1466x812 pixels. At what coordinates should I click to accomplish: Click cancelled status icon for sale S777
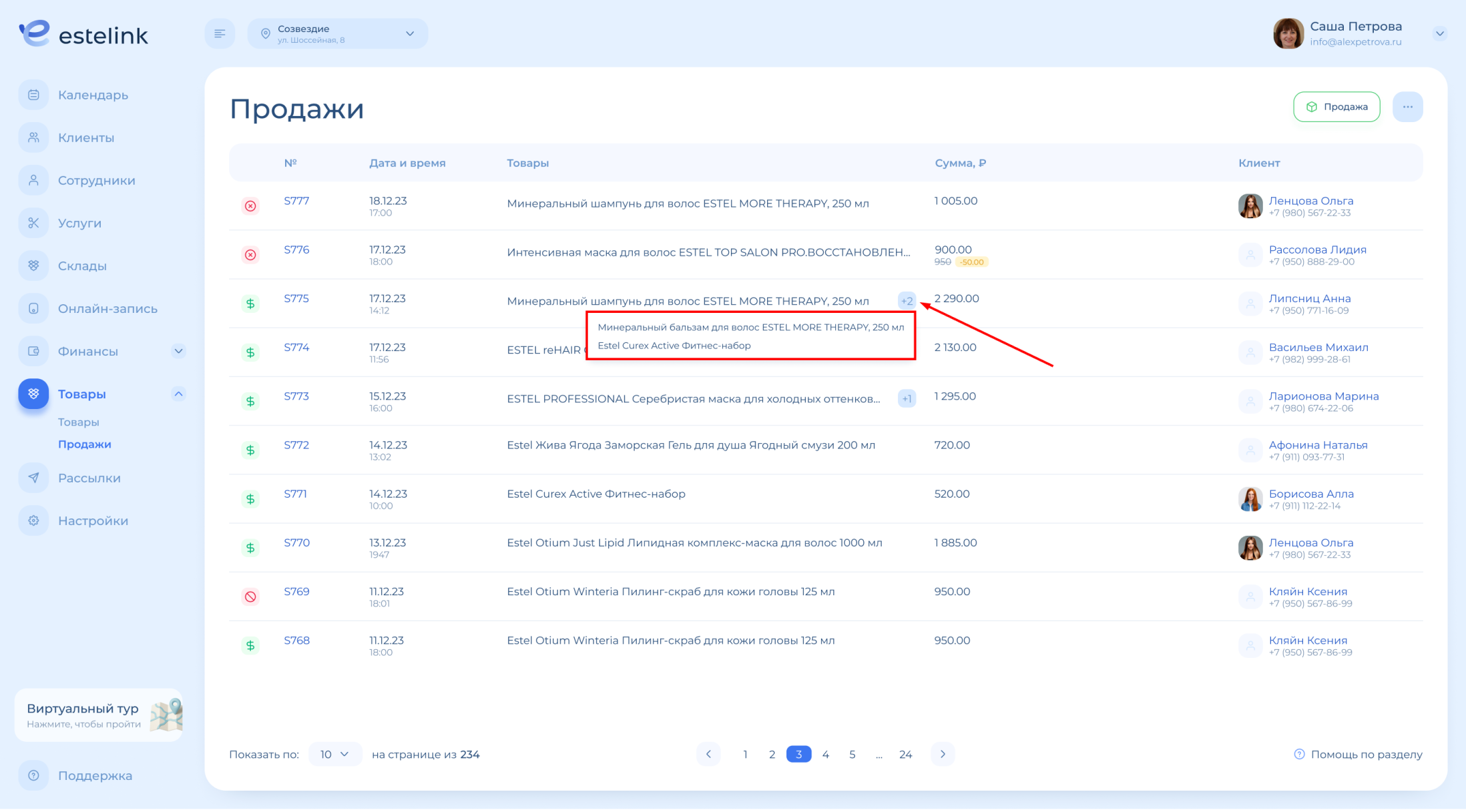point(250,206)
